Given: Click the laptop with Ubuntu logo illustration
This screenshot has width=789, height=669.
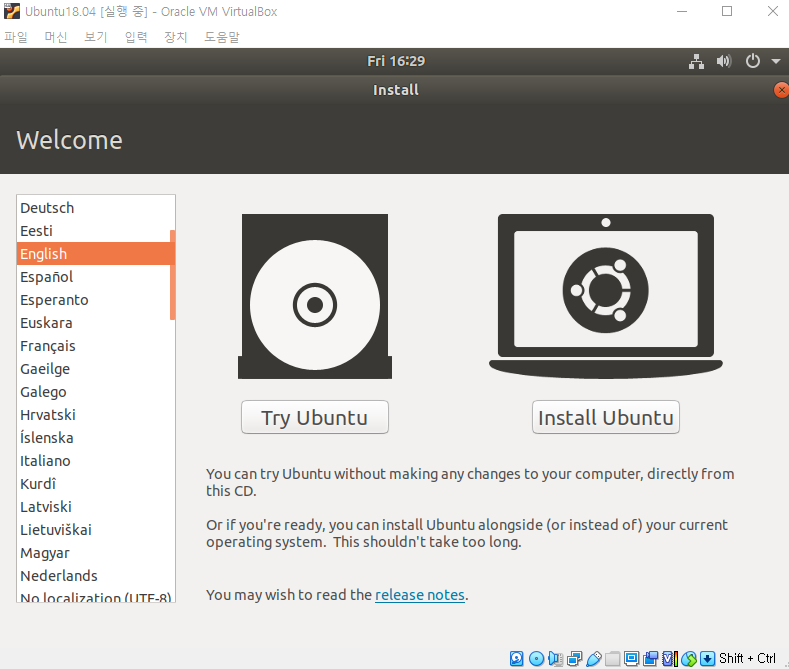Looking at the screenshot, I should tap(606, 296).
